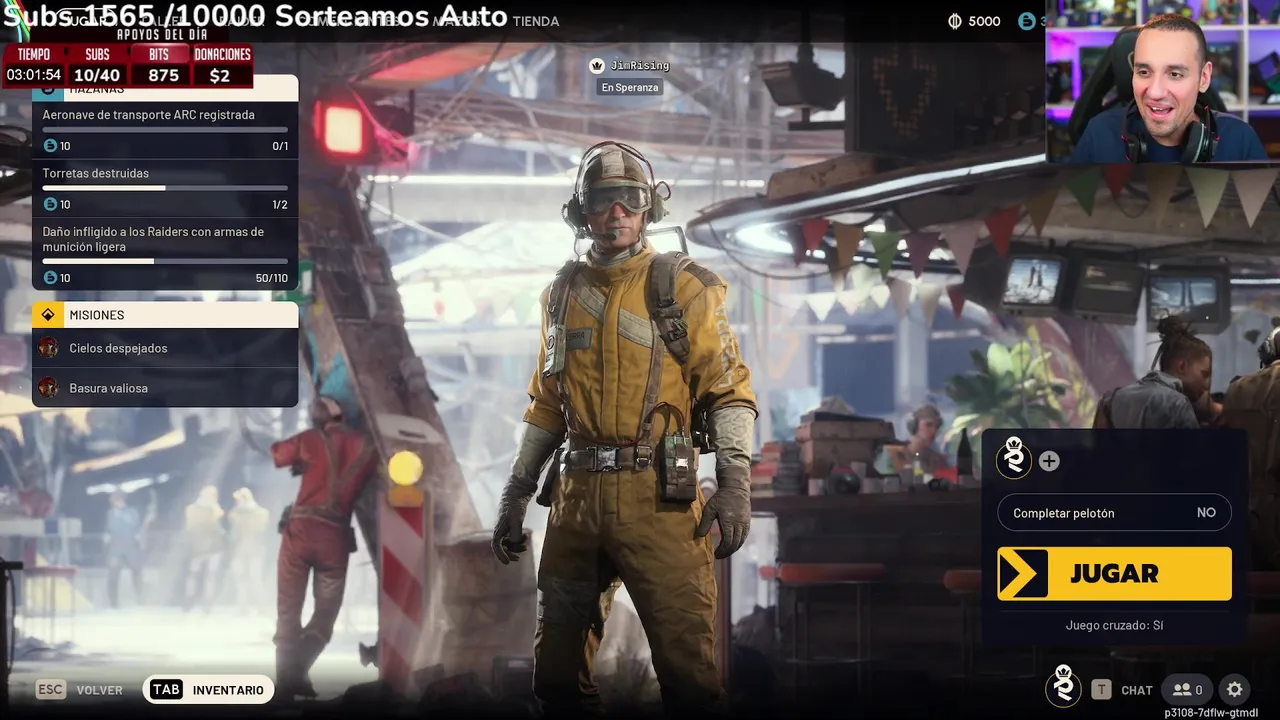Open the MISIONES panel header
The height and width of the screenshot is (720, 1280).
[165, 315]
